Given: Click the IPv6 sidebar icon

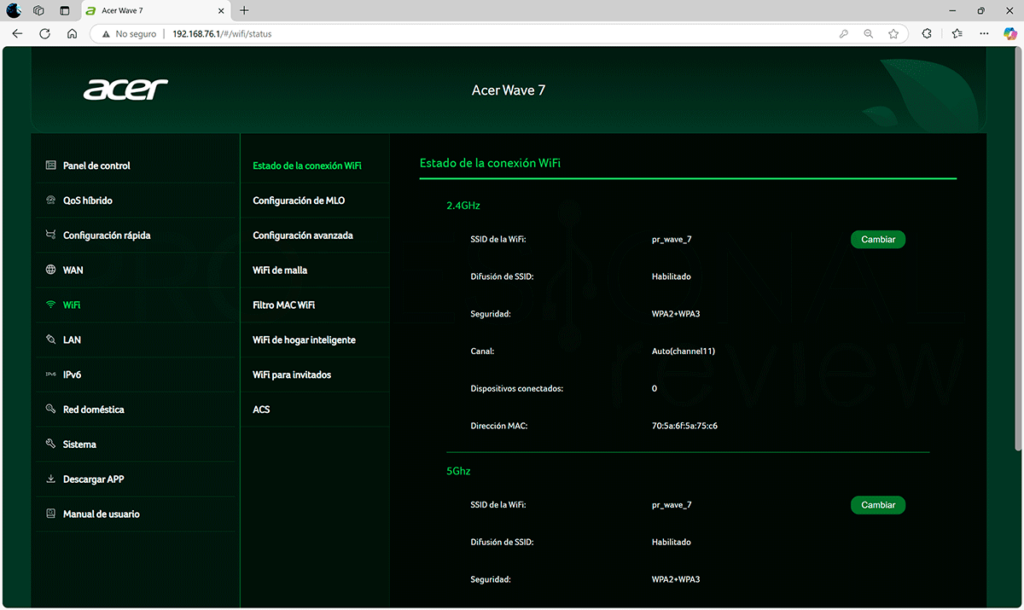Looking at the screenshot, I should coord(50,374).
